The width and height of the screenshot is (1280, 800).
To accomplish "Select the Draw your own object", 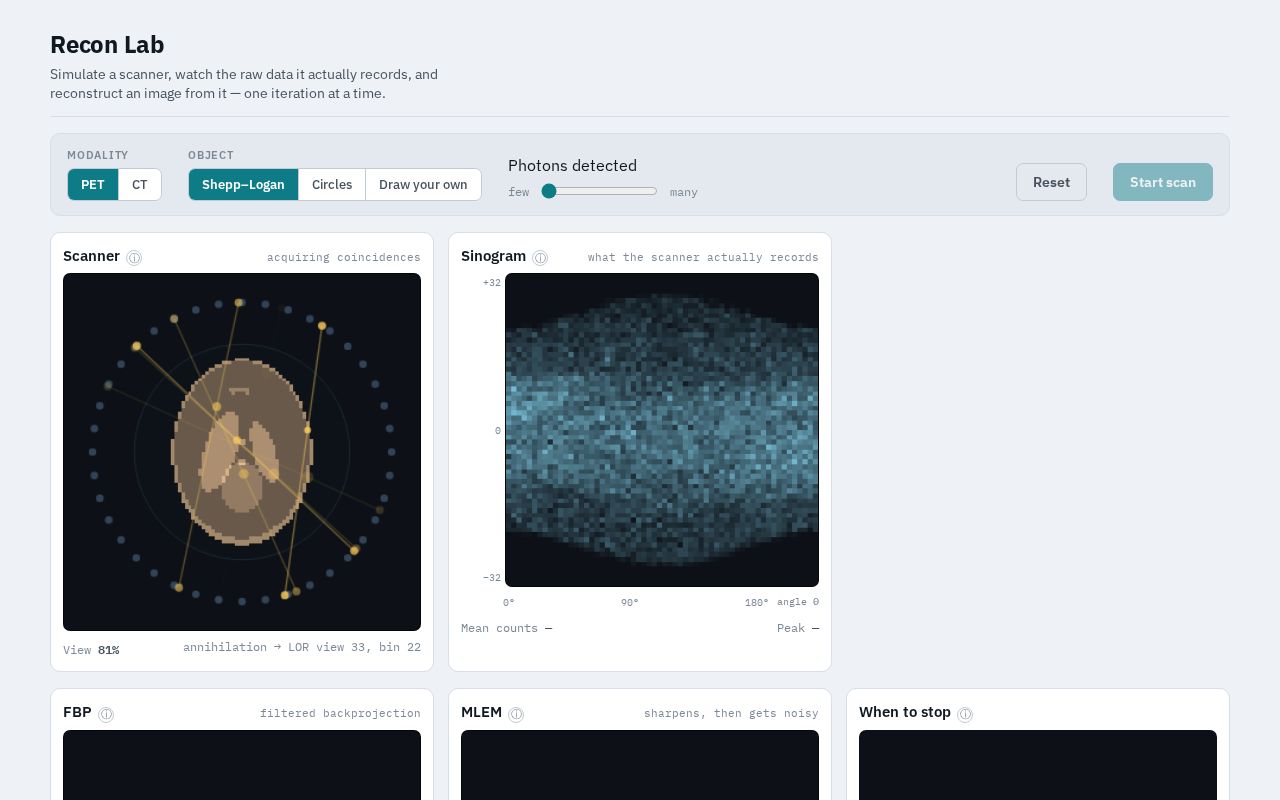I will click(423, 184).
